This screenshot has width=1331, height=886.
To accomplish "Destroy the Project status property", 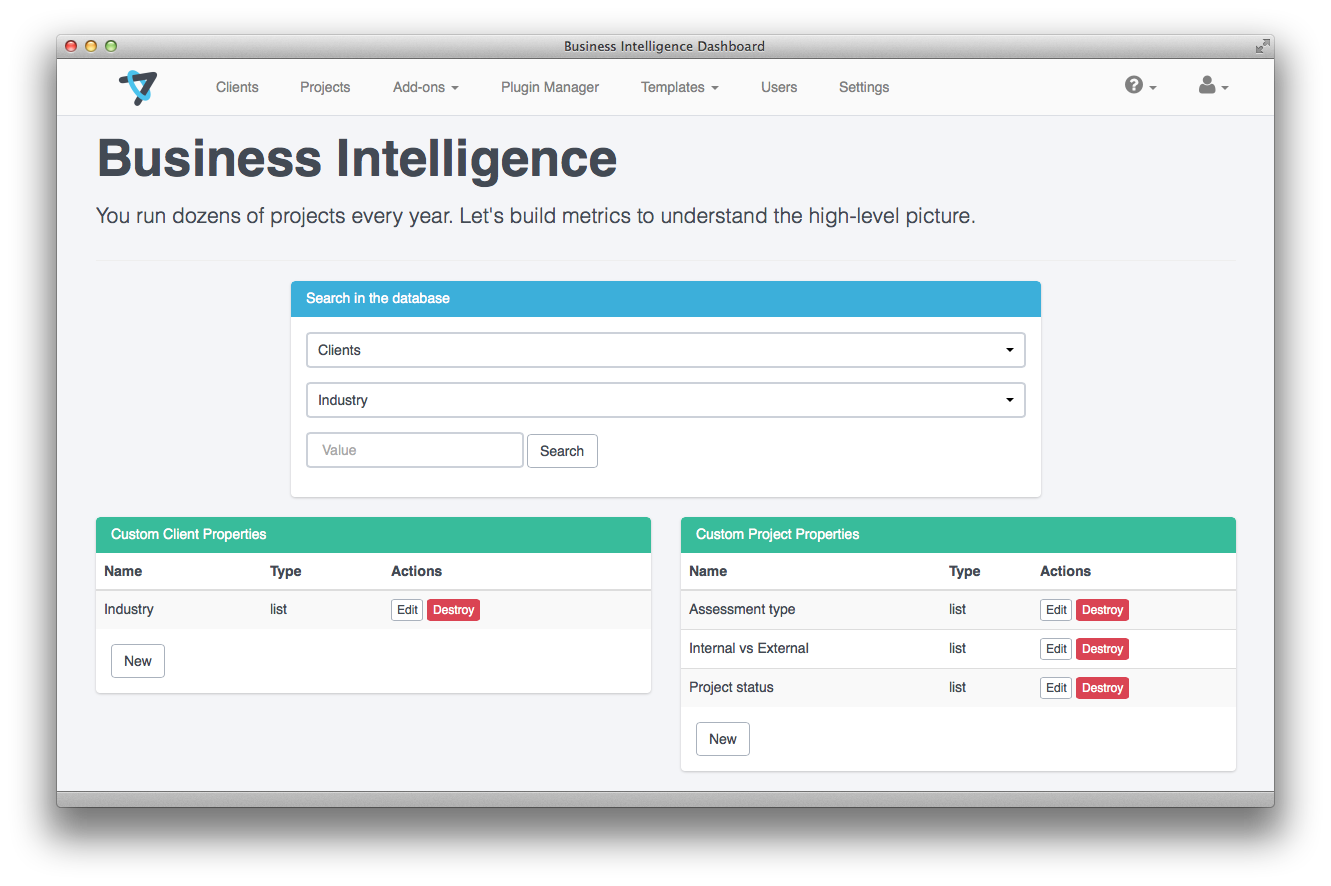I will tap(1102, 688).
